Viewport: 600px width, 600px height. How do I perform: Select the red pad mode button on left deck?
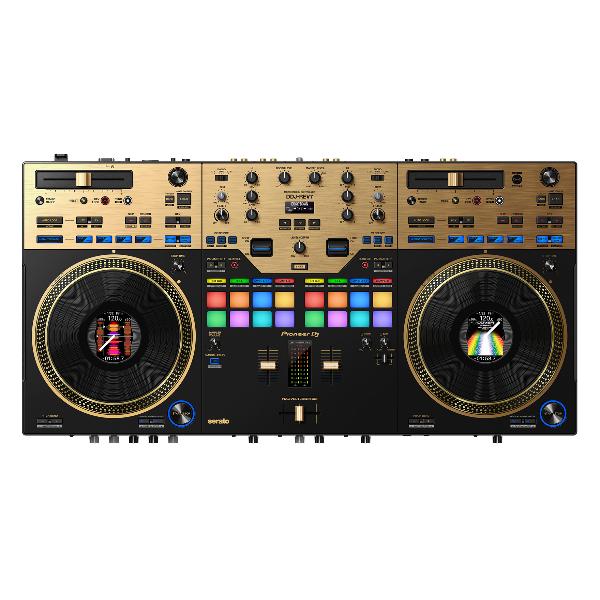285,281
